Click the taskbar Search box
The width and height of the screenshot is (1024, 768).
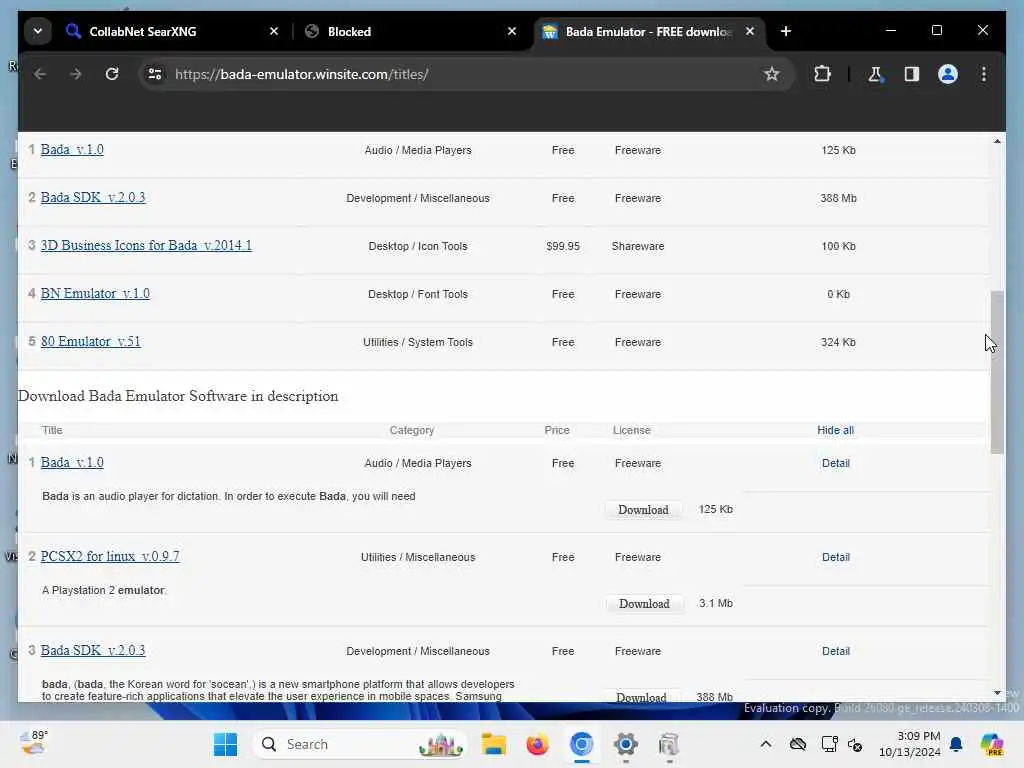point(360,744)
